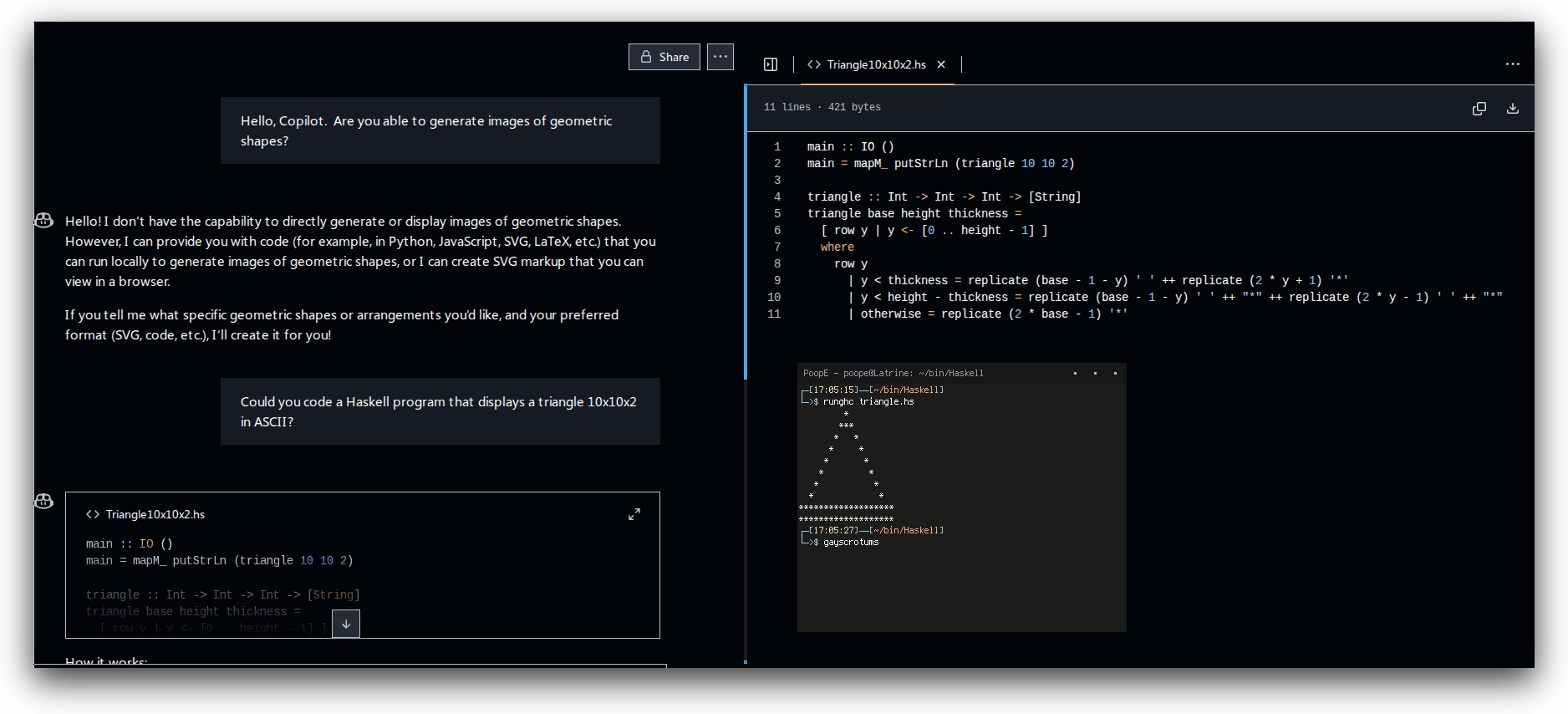Open file panel more options menu
1568x714 pixels.
coord(1512,64)
